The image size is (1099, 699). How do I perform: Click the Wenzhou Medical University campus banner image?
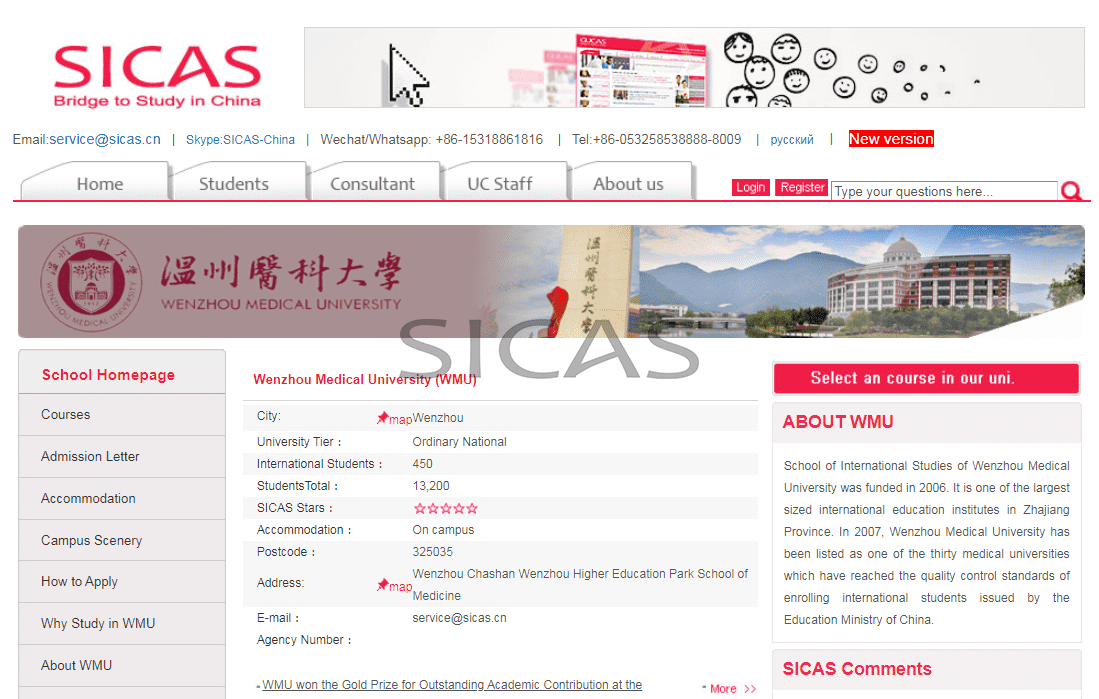tap(551, 281)
